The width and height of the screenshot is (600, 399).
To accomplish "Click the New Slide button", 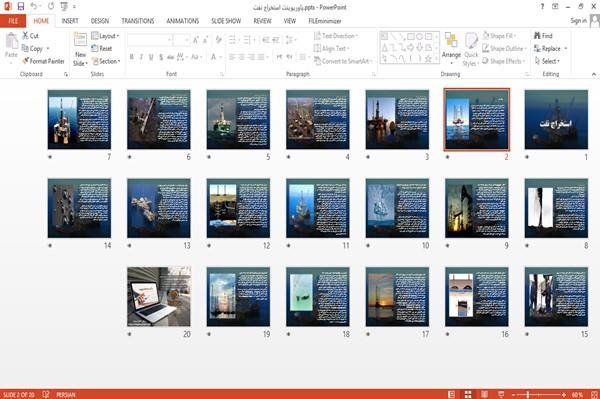I will click(80, 50).
